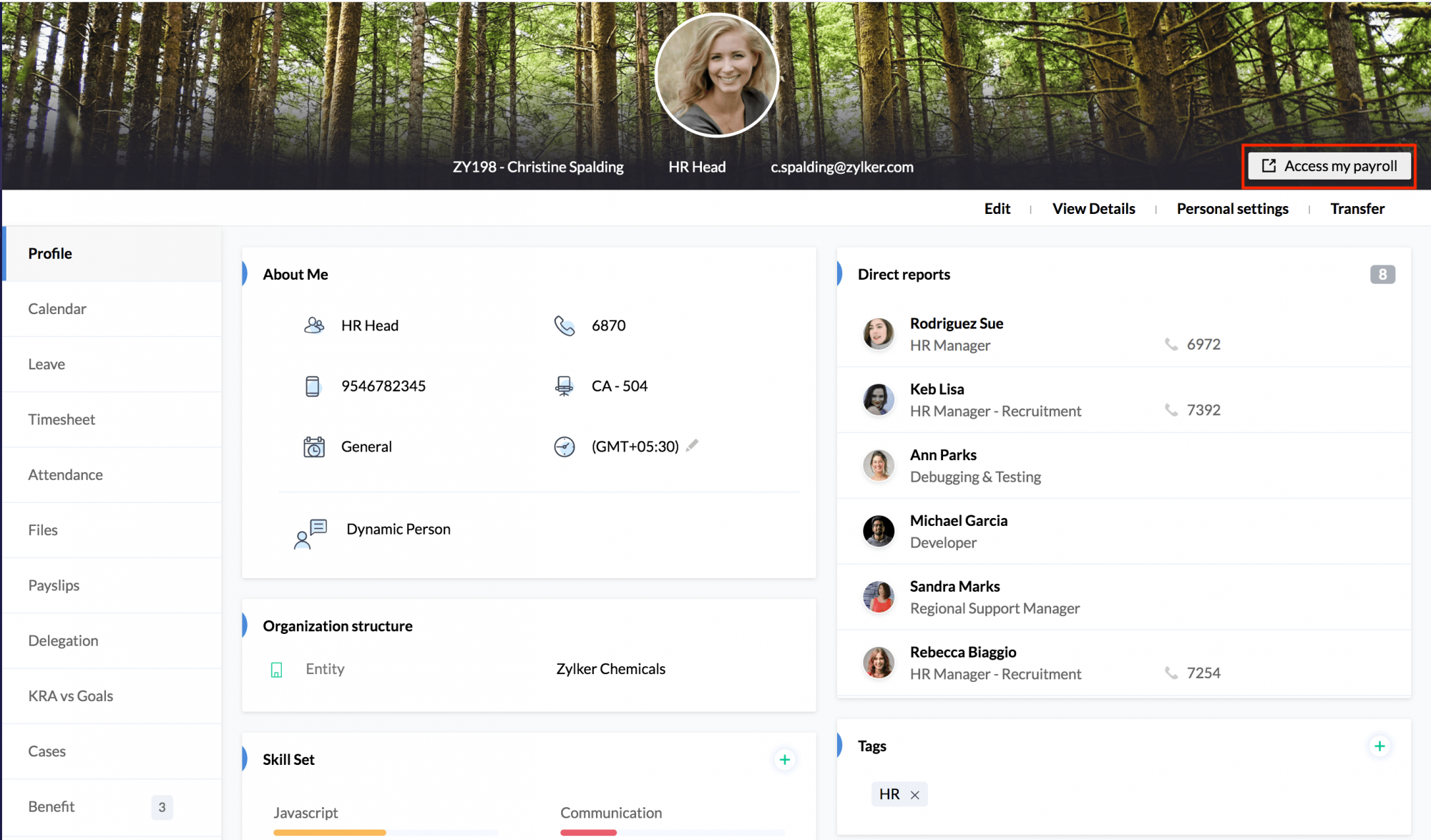The height and width of the screenshot is (840, 1431).
Task: Remove the HR tag with its X icon
Action: click(914, 794)
